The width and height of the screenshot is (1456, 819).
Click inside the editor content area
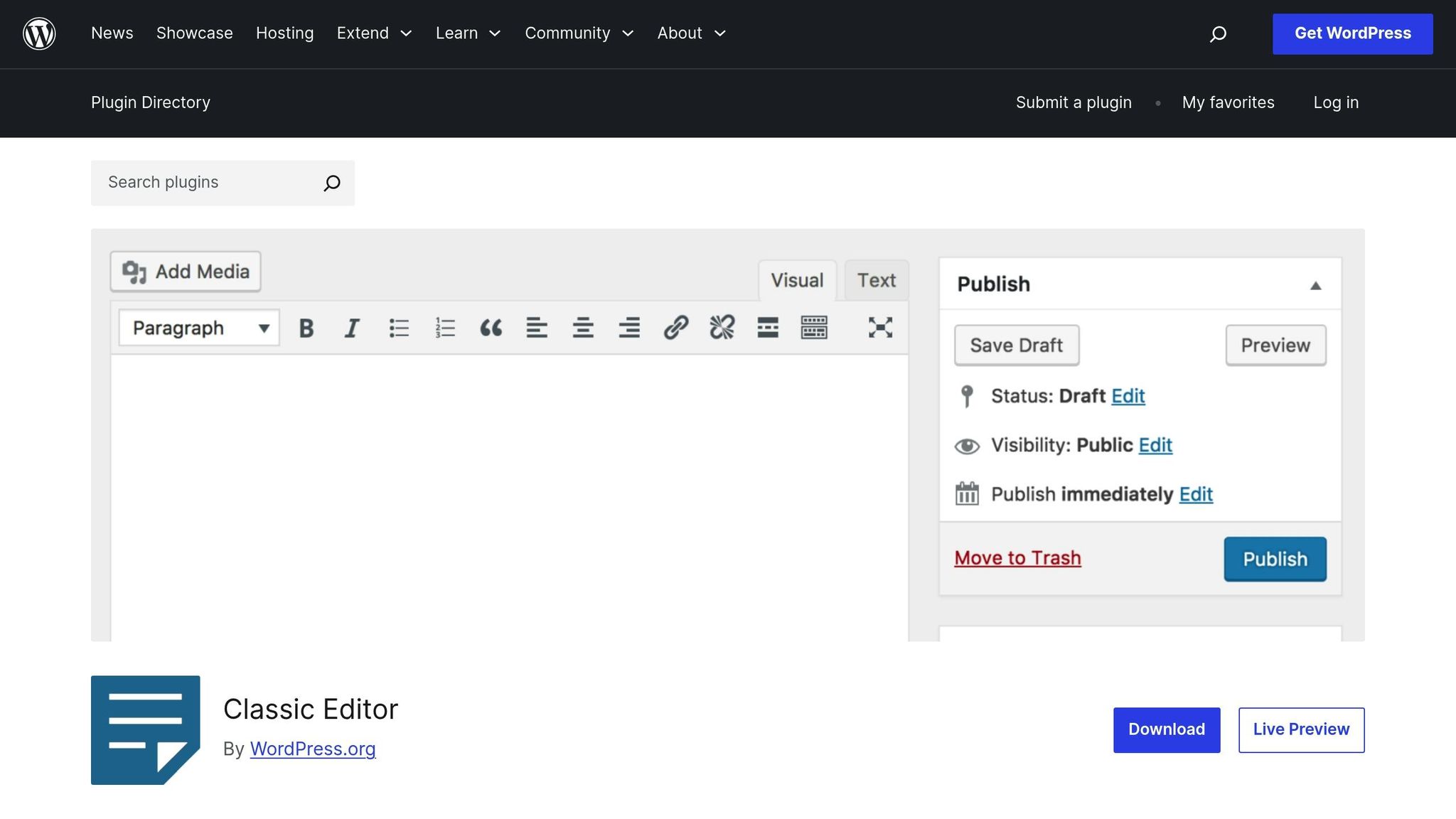(x=509, y=498)
